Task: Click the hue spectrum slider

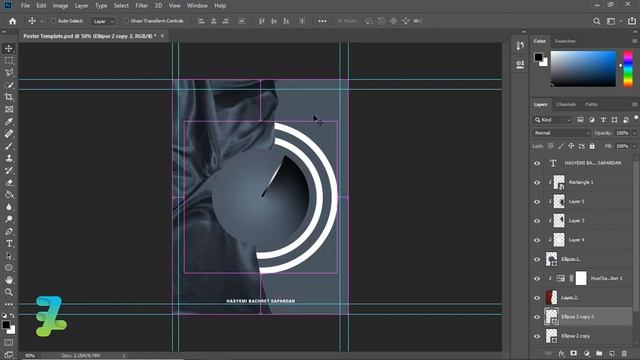Action: pyautogui.click(x=628, y=69)
